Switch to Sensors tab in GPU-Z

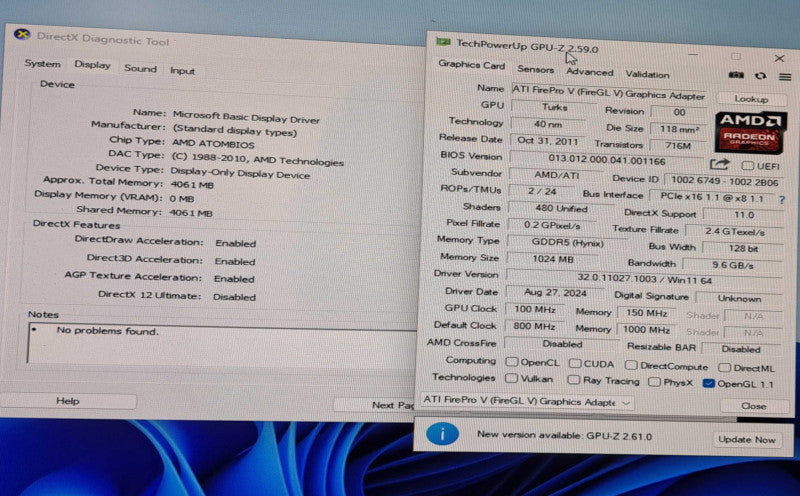pyautogui.click(x=535, y=69)
